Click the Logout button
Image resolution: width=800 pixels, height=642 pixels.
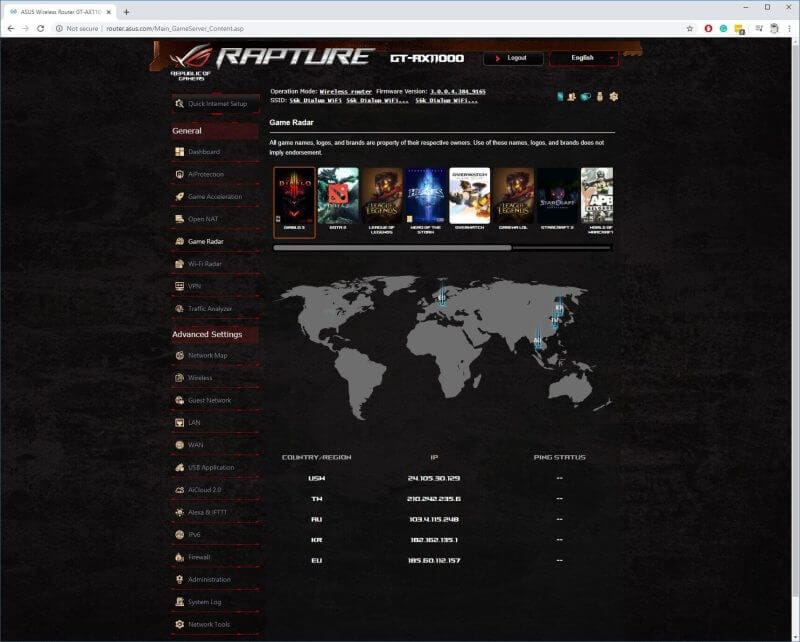513,58
